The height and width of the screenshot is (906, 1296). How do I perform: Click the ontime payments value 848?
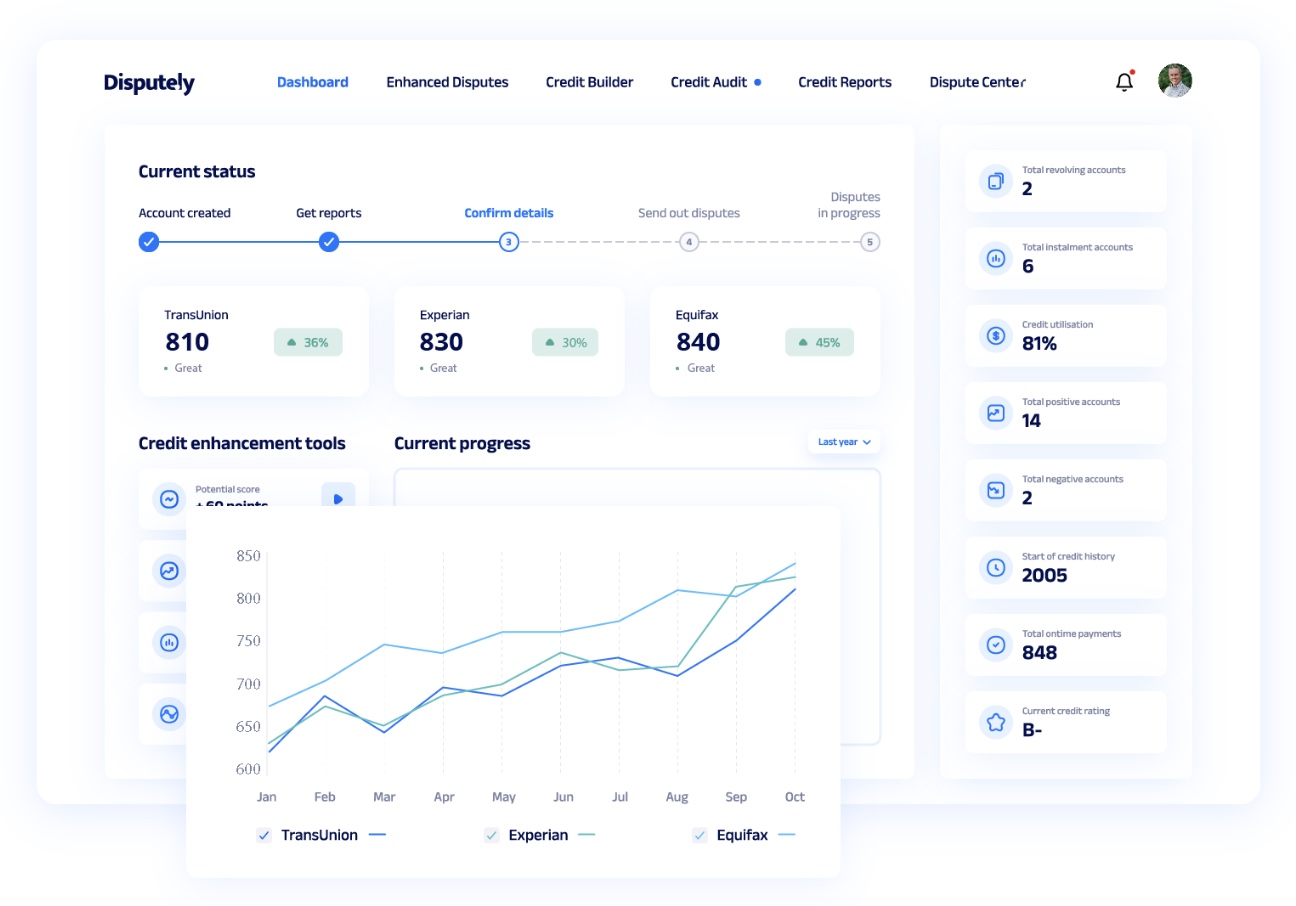pyautogui.click(x=1039, y=653)
